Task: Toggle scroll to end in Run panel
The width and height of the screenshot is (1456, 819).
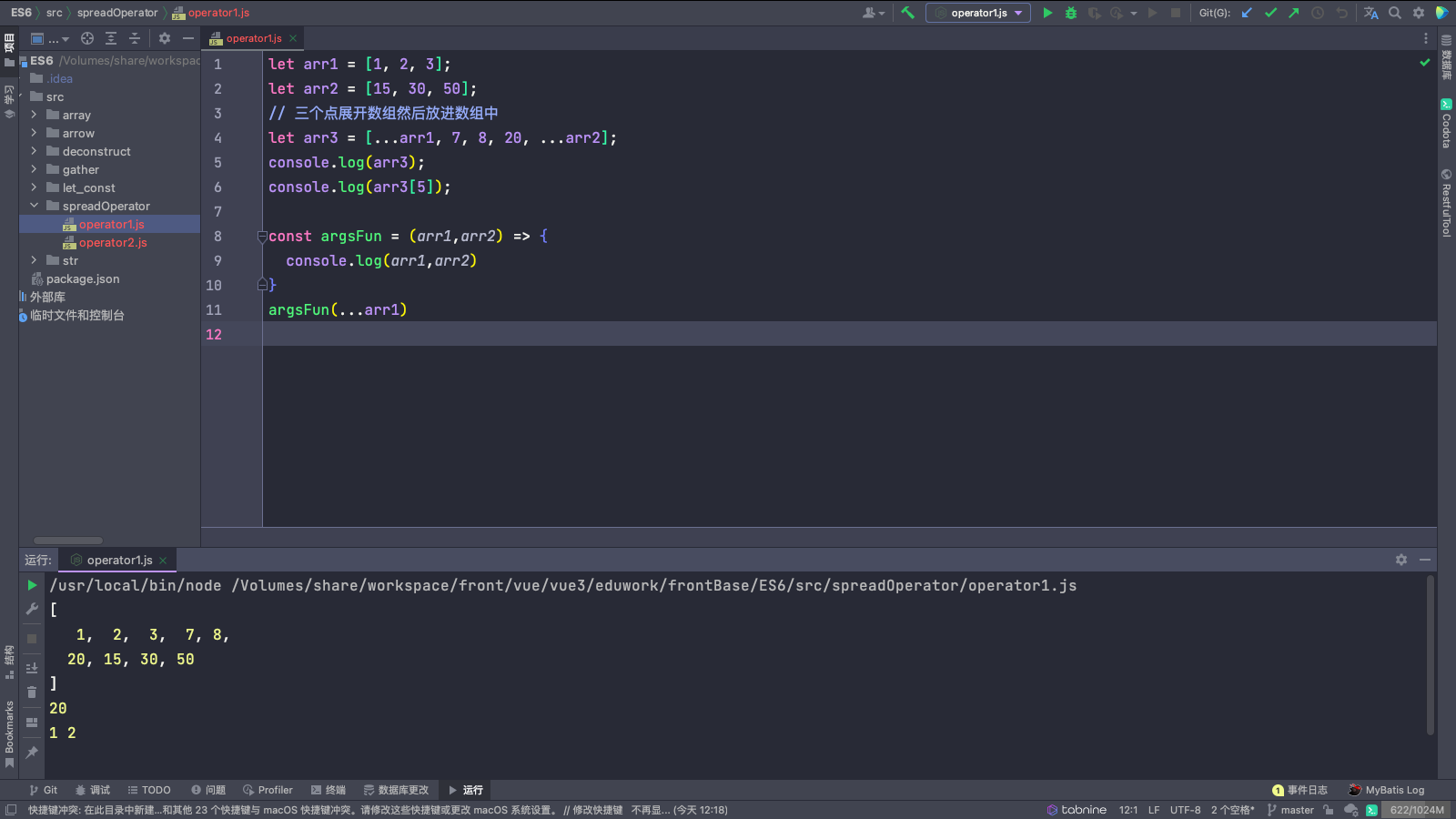Action: pos(32,667)
